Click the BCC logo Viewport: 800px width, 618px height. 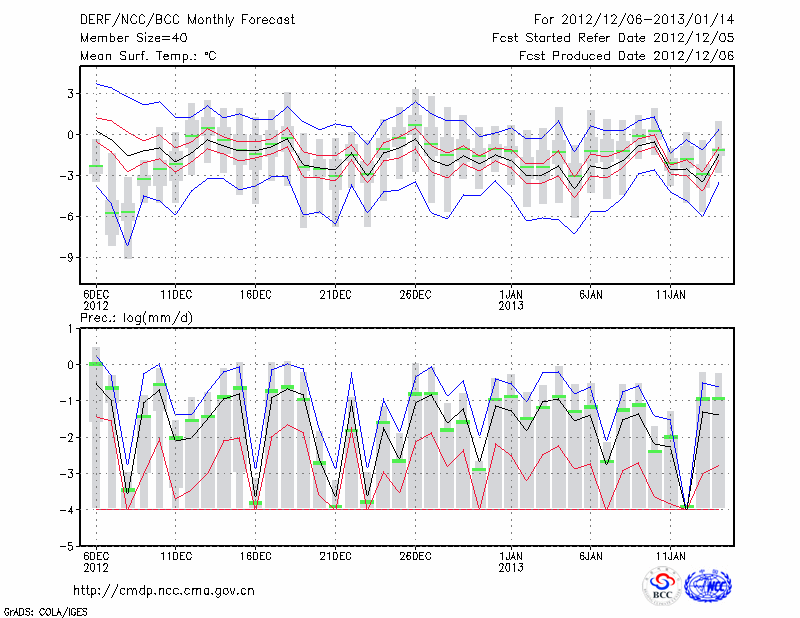click(x=662, y=586)
